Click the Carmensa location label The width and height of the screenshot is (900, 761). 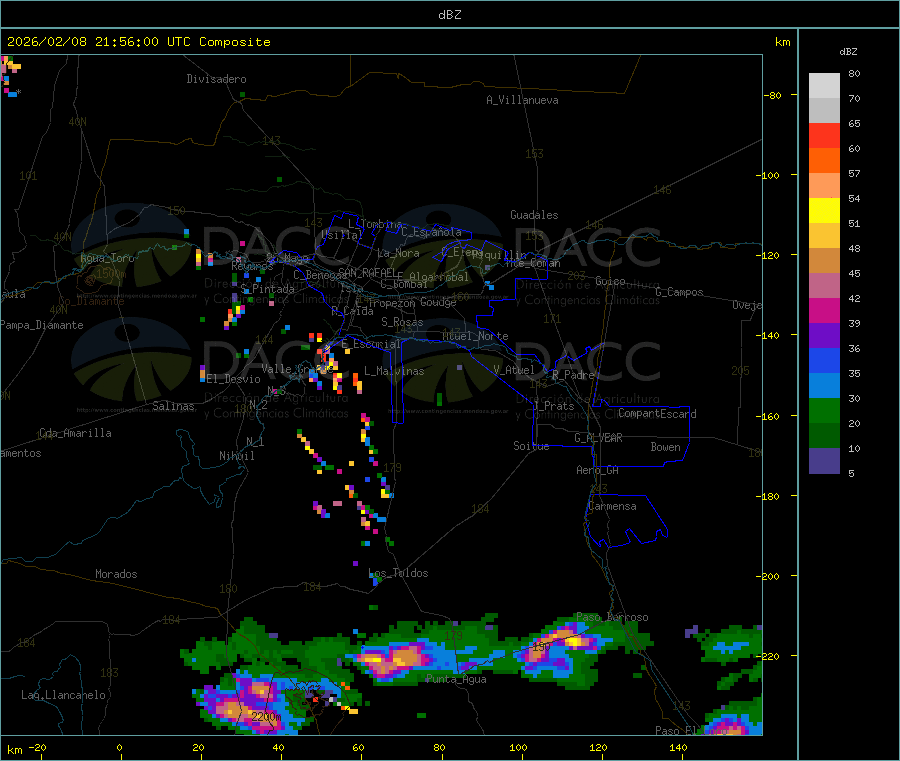pos(612,506)
